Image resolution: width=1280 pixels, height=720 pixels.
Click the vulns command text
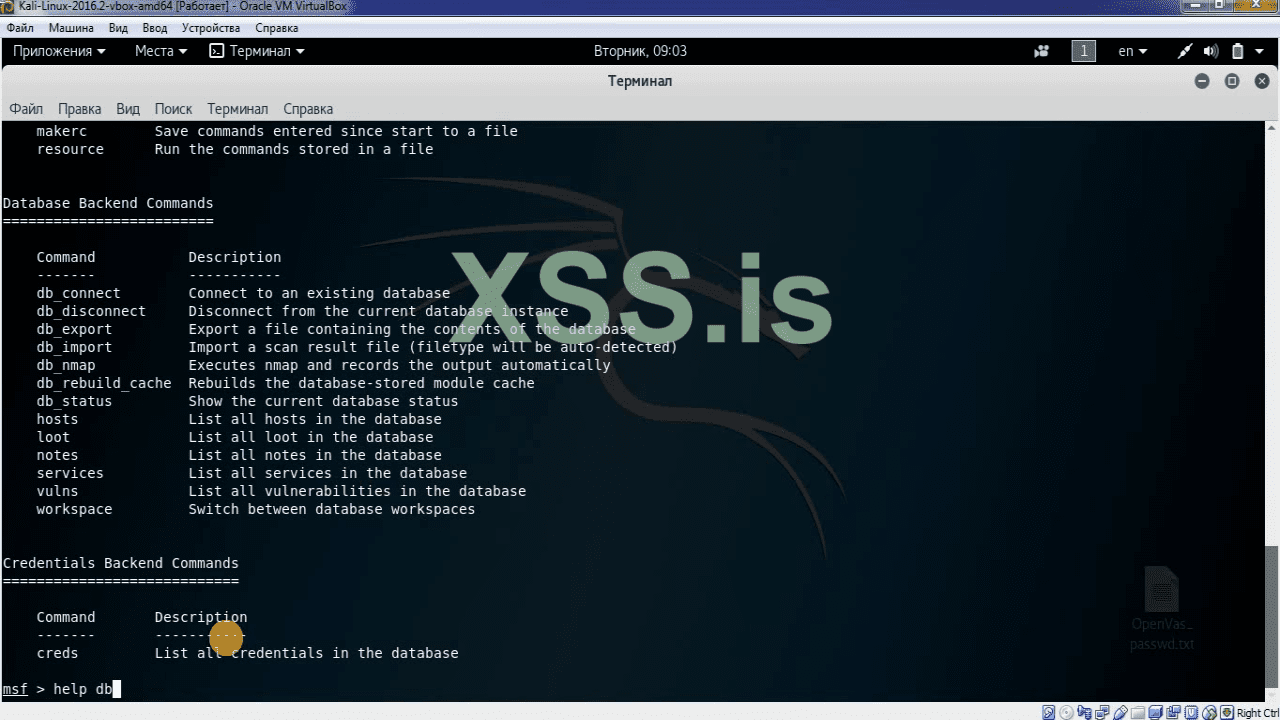(57, 491)
